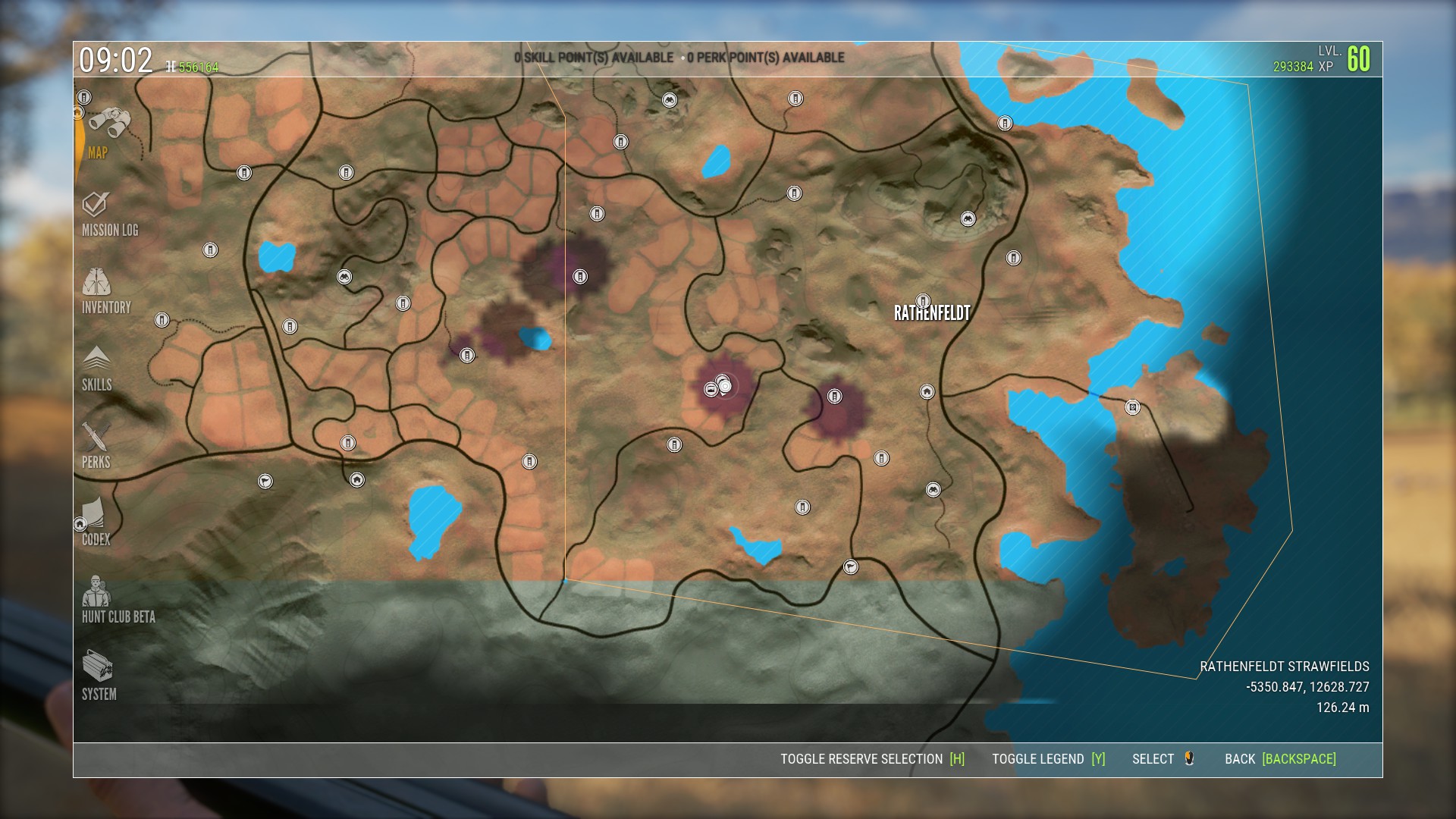Select outpost house icon below Rathenfeldt label
Image resolution: width=1456 pixels, height=819 pixels.
927,391
